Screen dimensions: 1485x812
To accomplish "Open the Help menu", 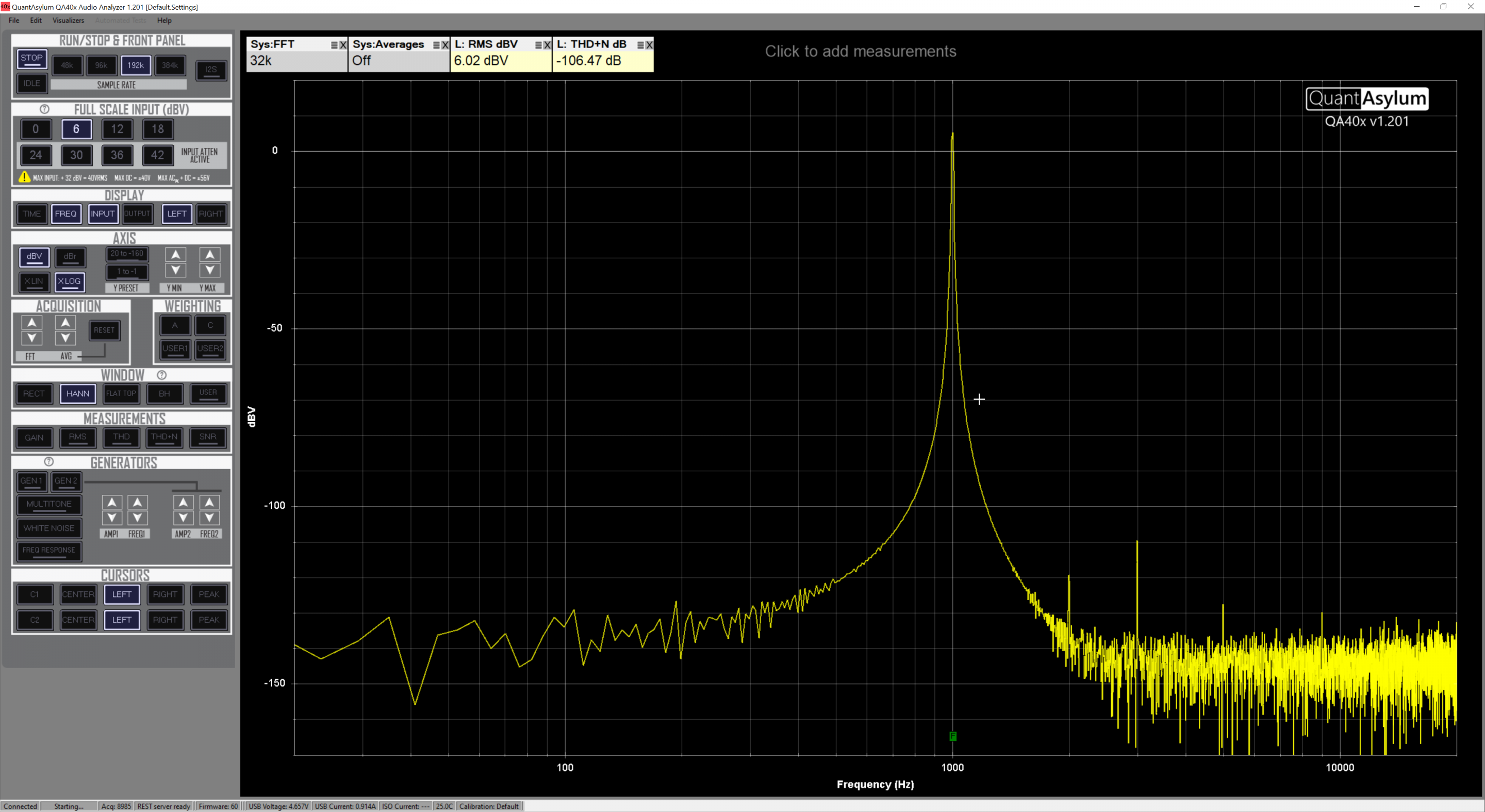I will [x=164, y=20].
